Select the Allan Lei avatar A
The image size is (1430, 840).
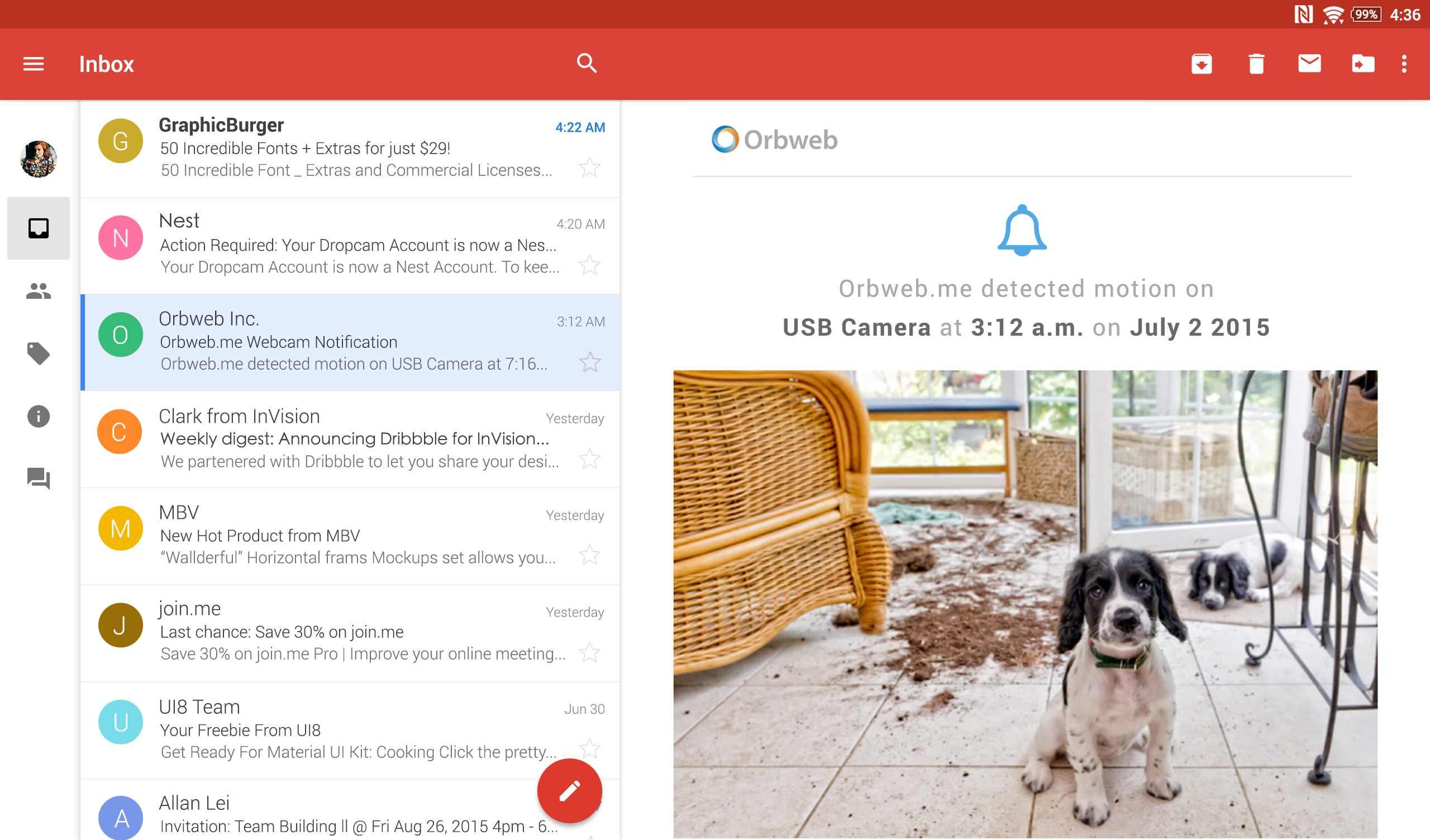click(120, 818)
